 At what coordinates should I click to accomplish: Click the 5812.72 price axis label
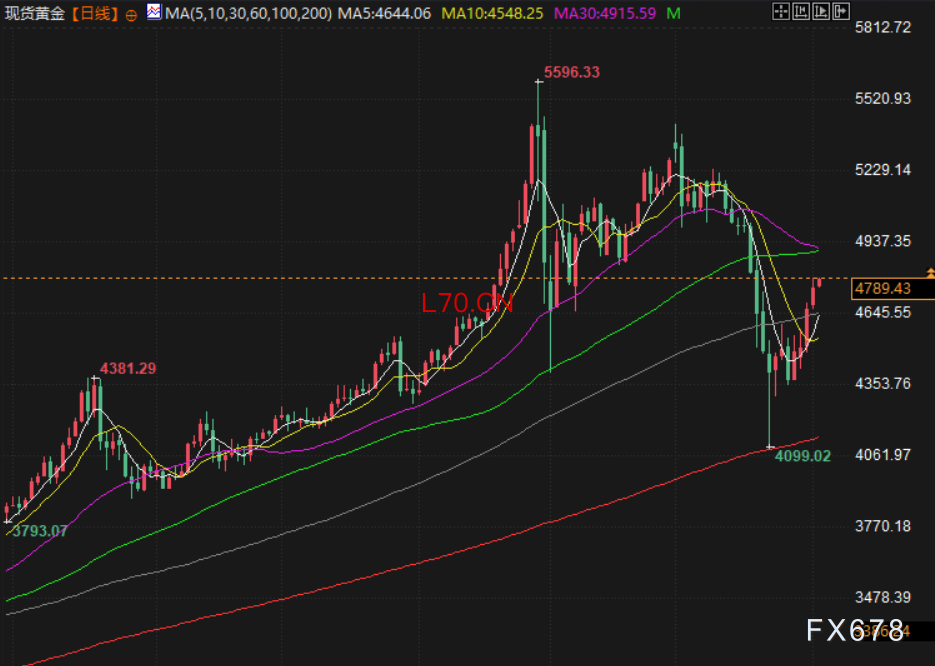[883, 27]
